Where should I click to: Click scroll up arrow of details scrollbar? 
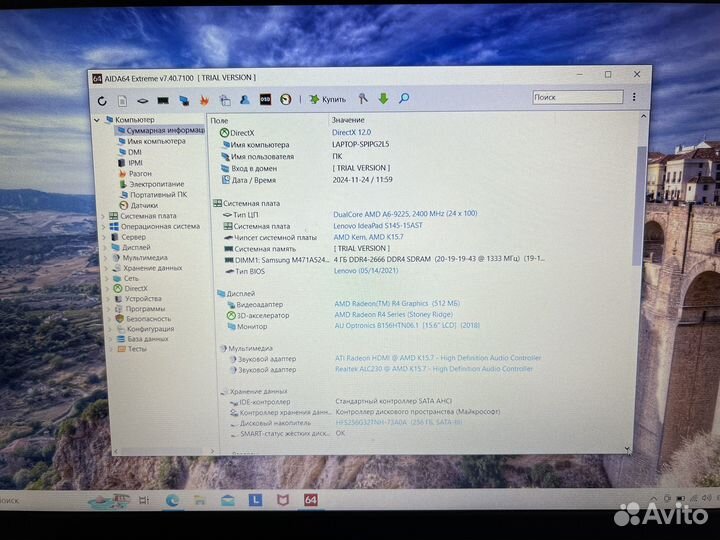(643, 117)
